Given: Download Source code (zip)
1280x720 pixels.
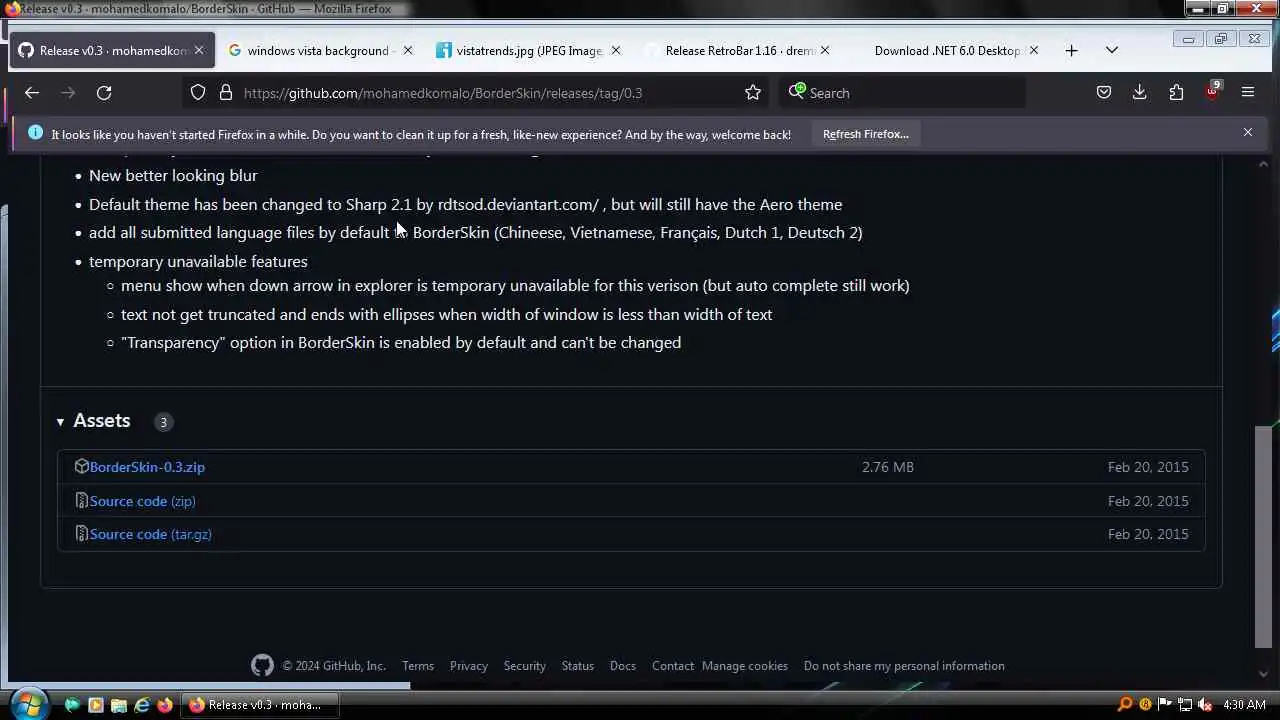Looking at the screenshot, I should (x=142, y=501).
